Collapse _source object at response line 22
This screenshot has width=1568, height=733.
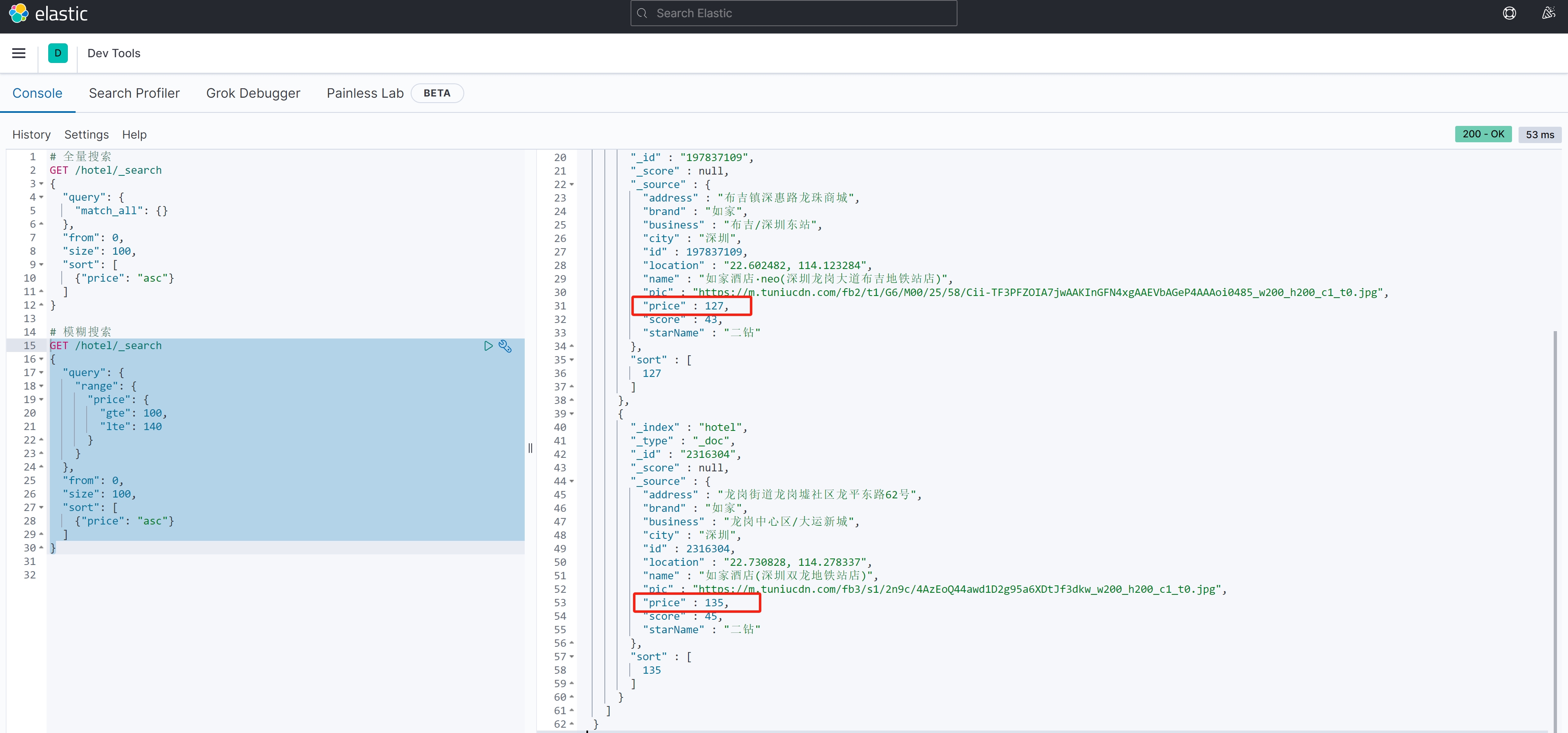(x=572, y=184)
